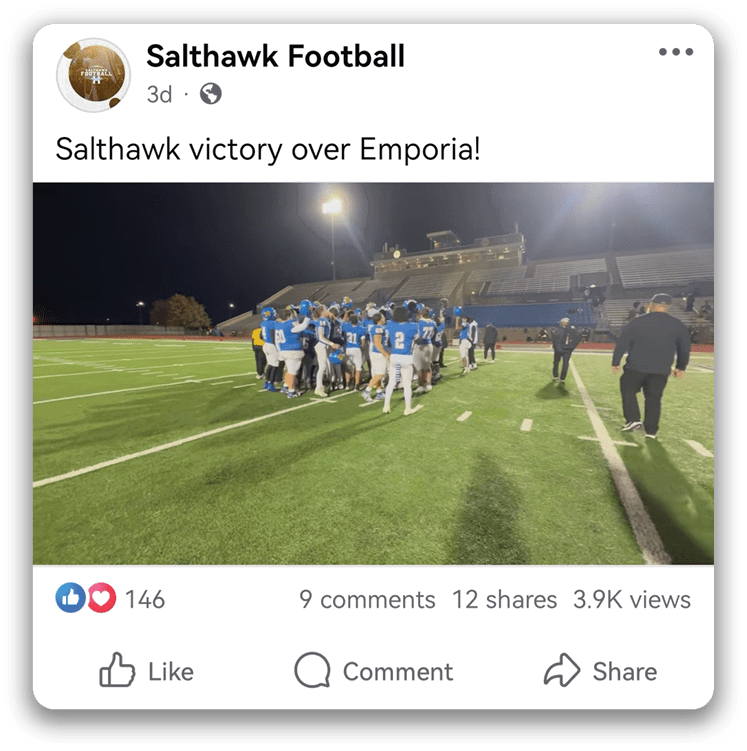Click the Comment speech bubble icon
The image size is (747, 751).
(x=312, y=670)
